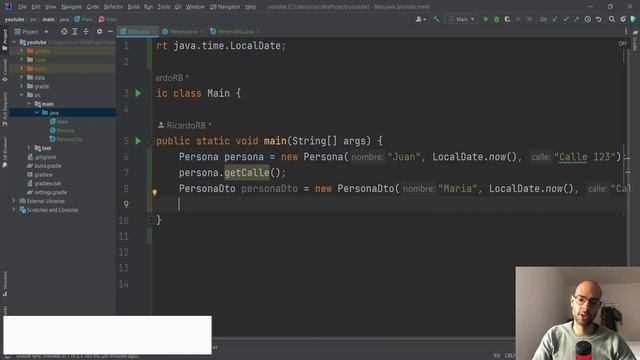
Task: Open the File menu
Action: click(x=22, y=7)
